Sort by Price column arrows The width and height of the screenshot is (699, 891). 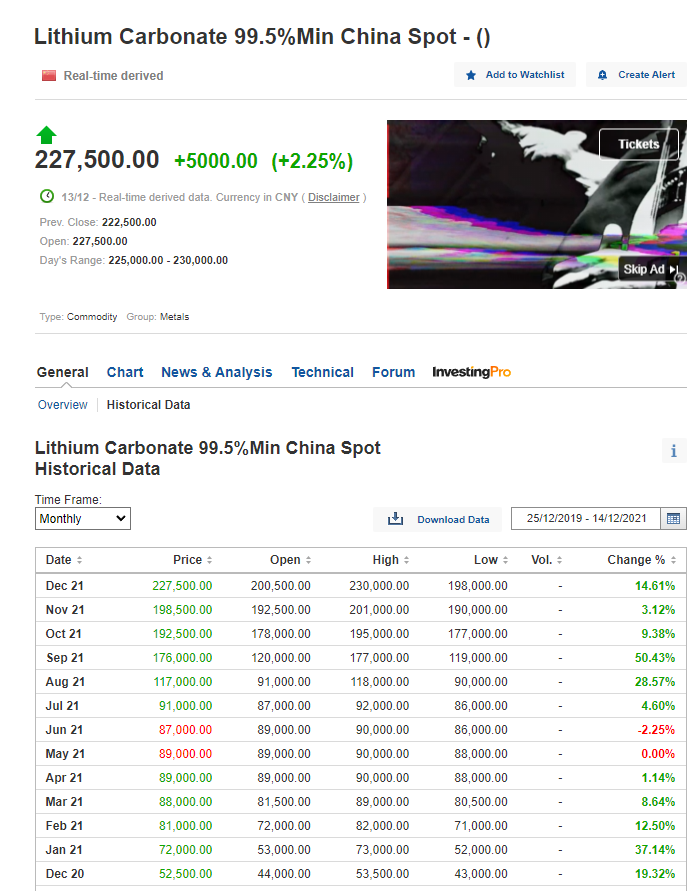click(210, 560)
